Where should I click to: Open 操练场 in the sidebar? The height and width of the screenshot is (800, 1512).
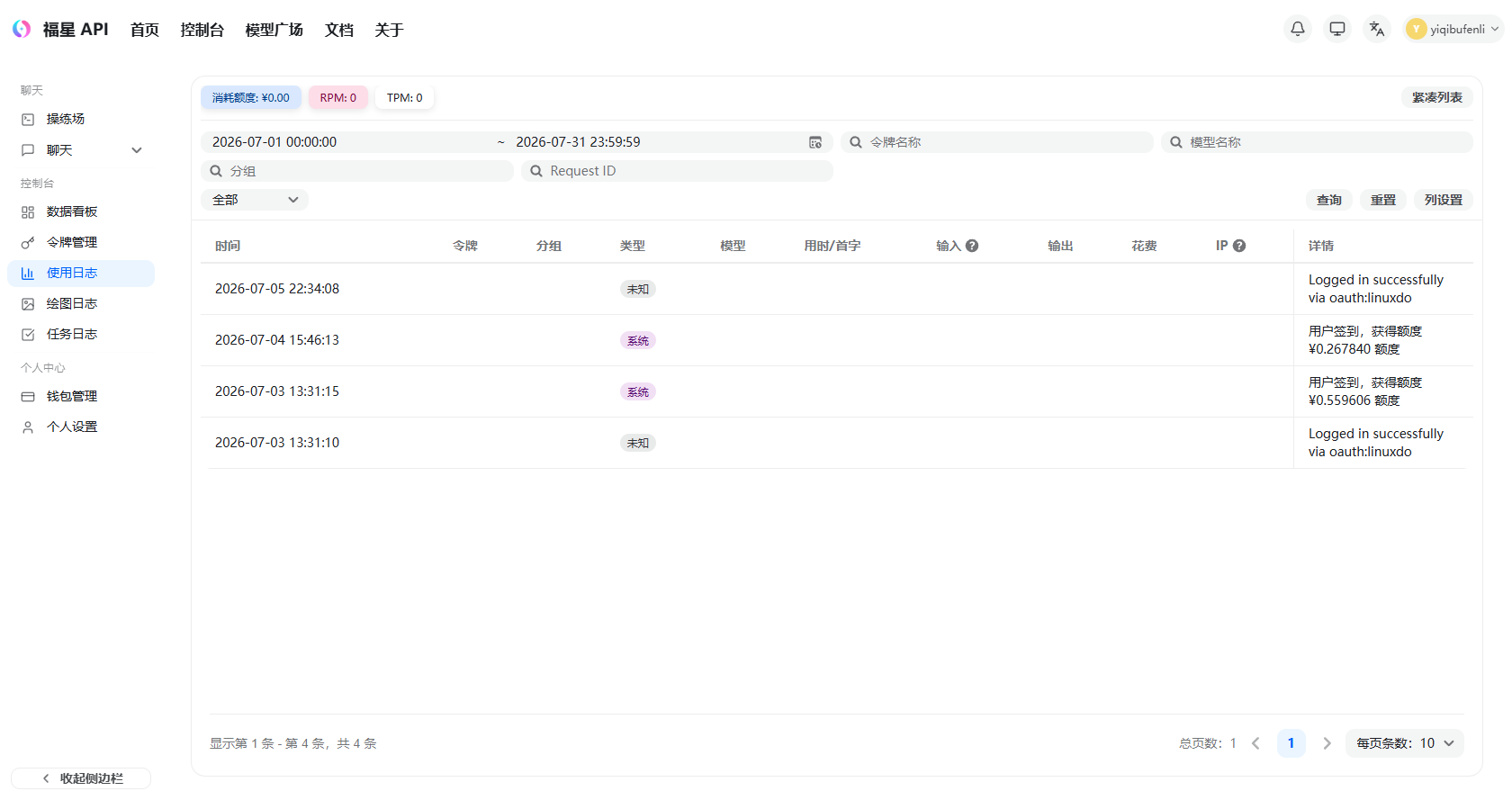coord(81,119)
